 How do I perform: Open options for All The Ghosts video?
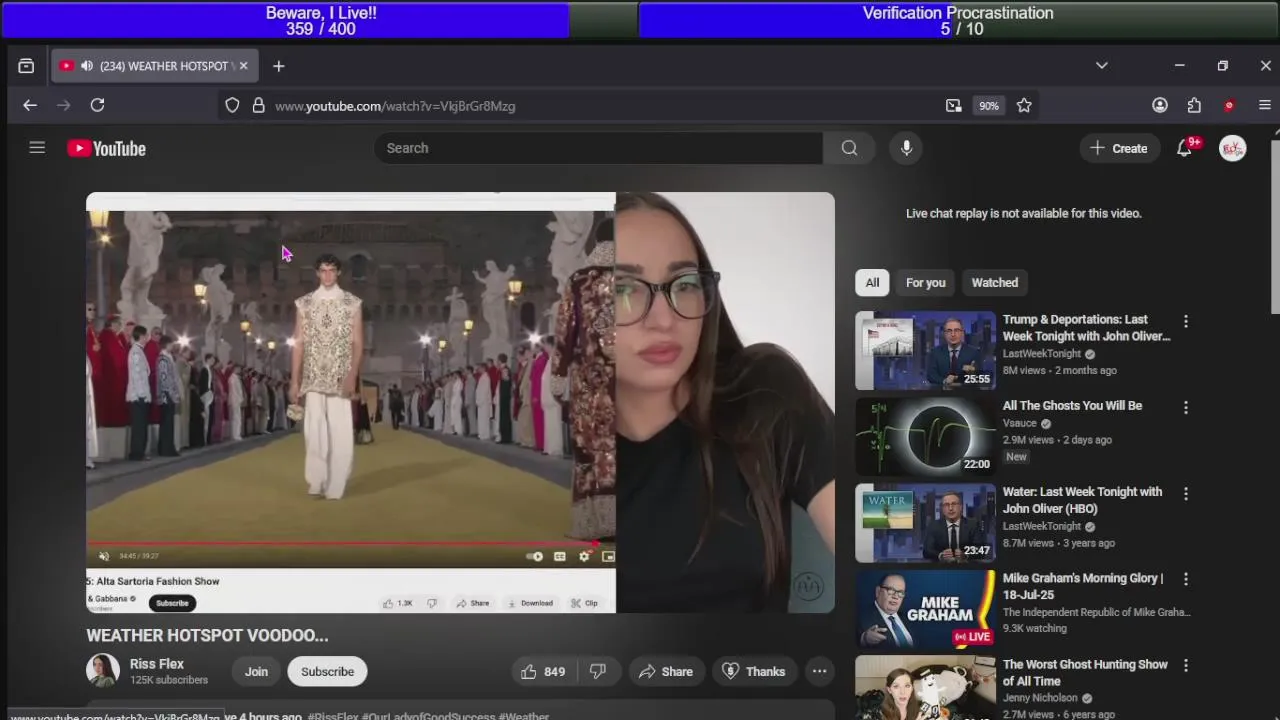(x=1186, y=408)
